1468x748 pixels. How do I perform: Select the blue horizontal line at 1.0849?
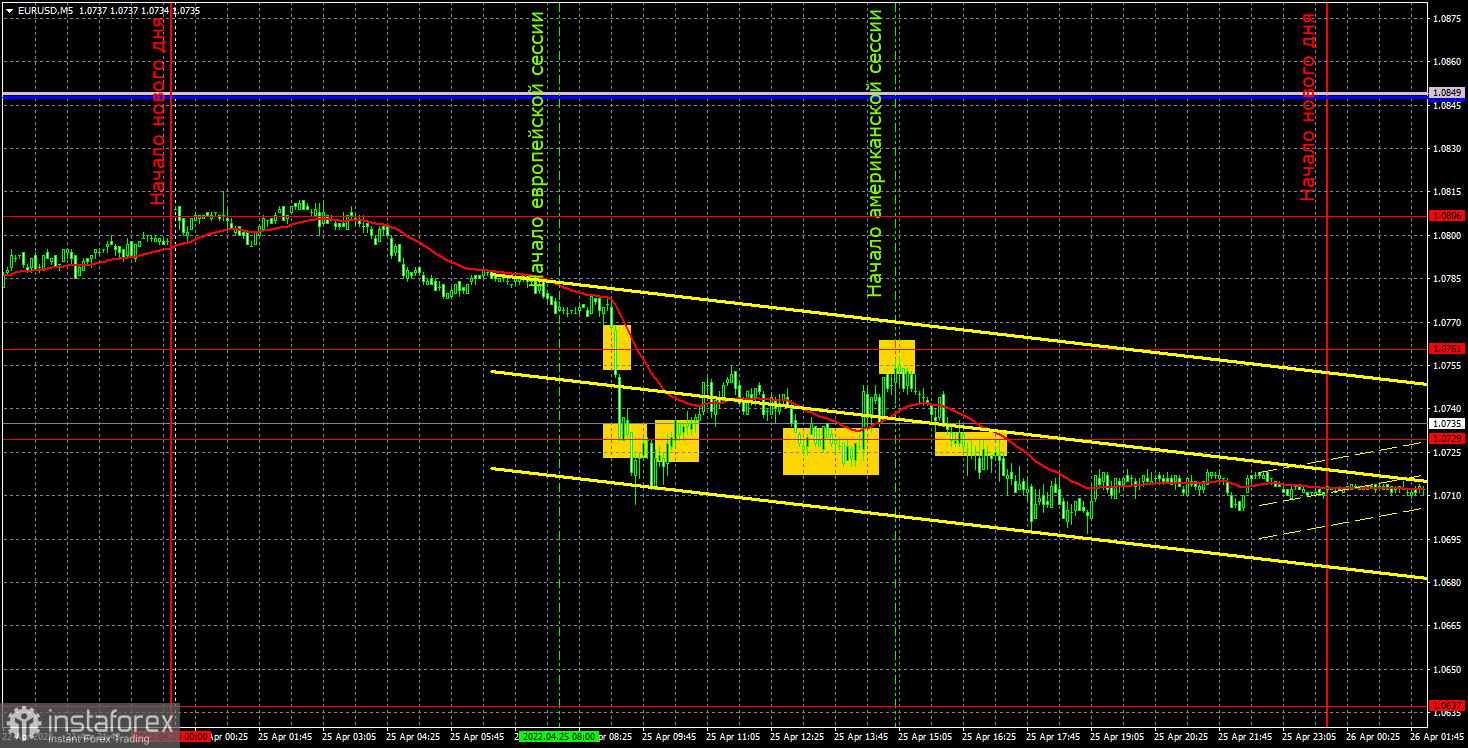[x=715, y=97]
